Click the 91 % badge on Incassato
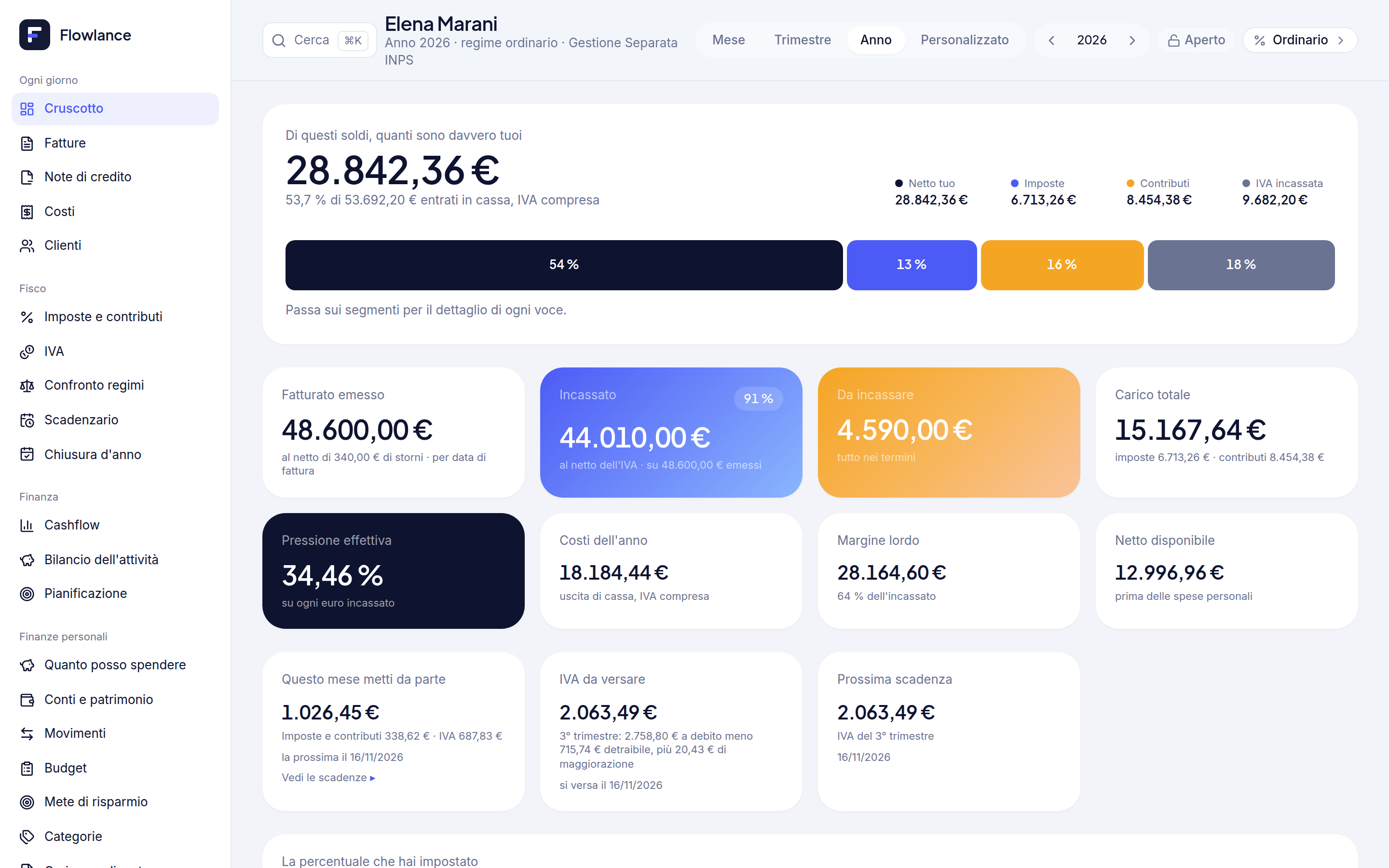Viewport: 1389px width, 868px height. click(758, 399)
